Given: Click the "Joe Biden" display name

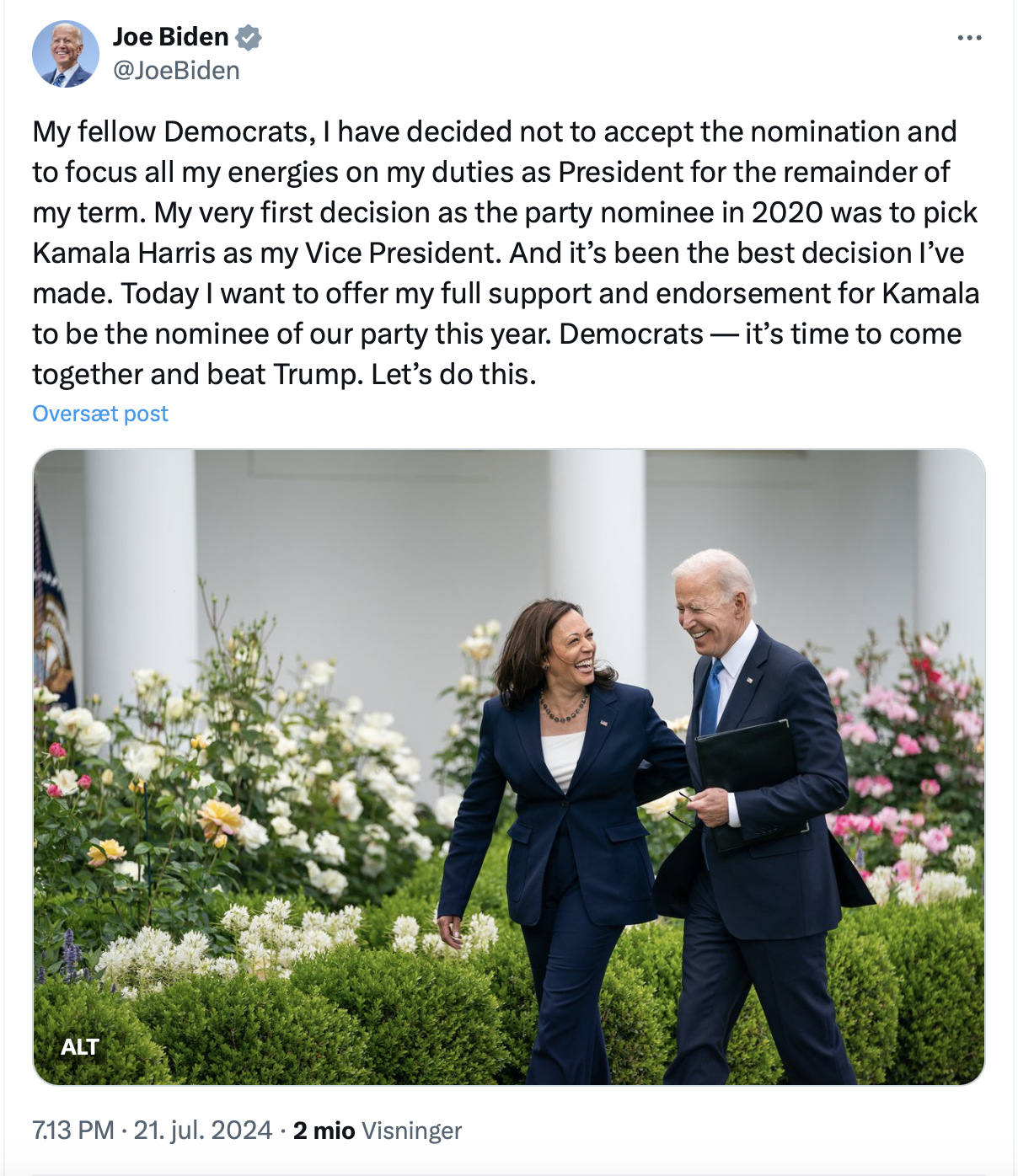Looking at the screenshot, I should [x=171, y=37].
